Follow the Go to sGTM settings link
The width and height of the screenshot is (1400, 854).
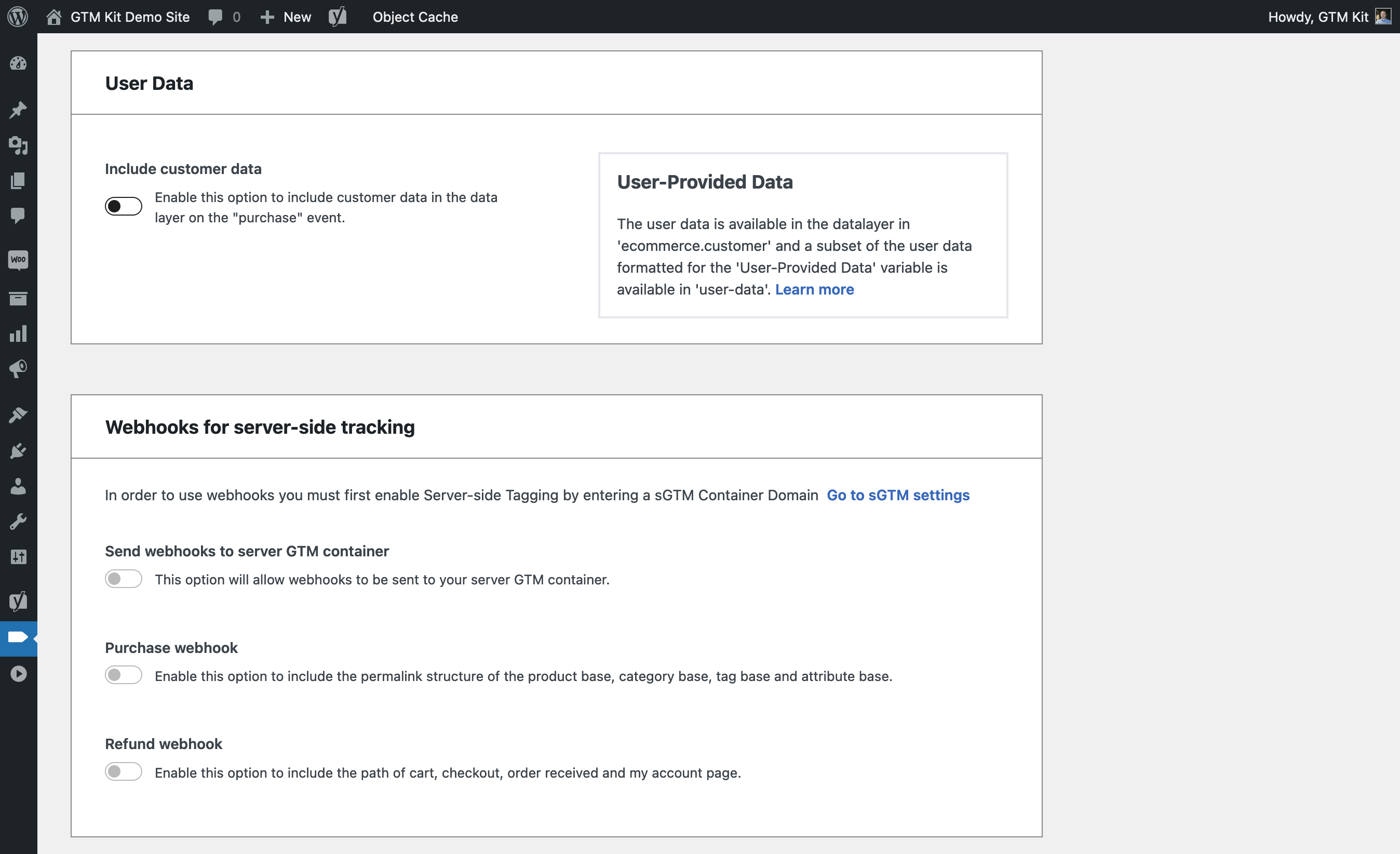[898, 495]
